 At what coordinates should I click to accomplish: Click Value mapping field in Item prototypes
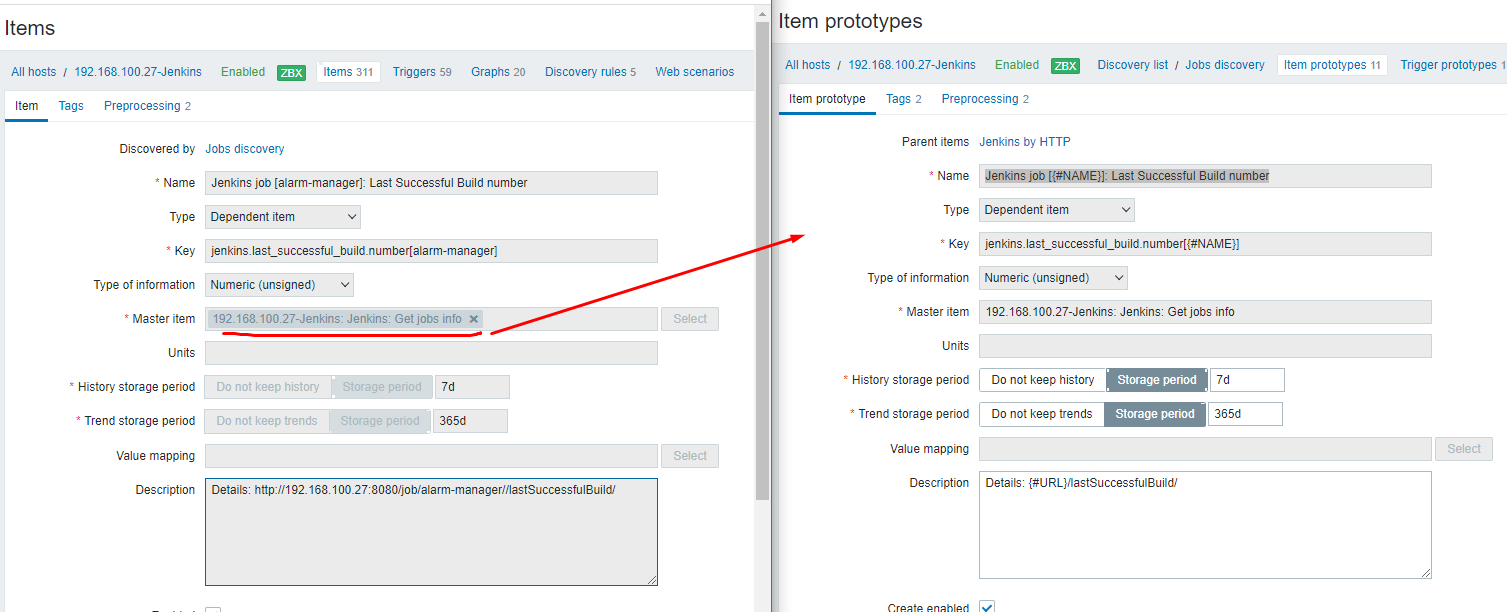point(1205,449)
